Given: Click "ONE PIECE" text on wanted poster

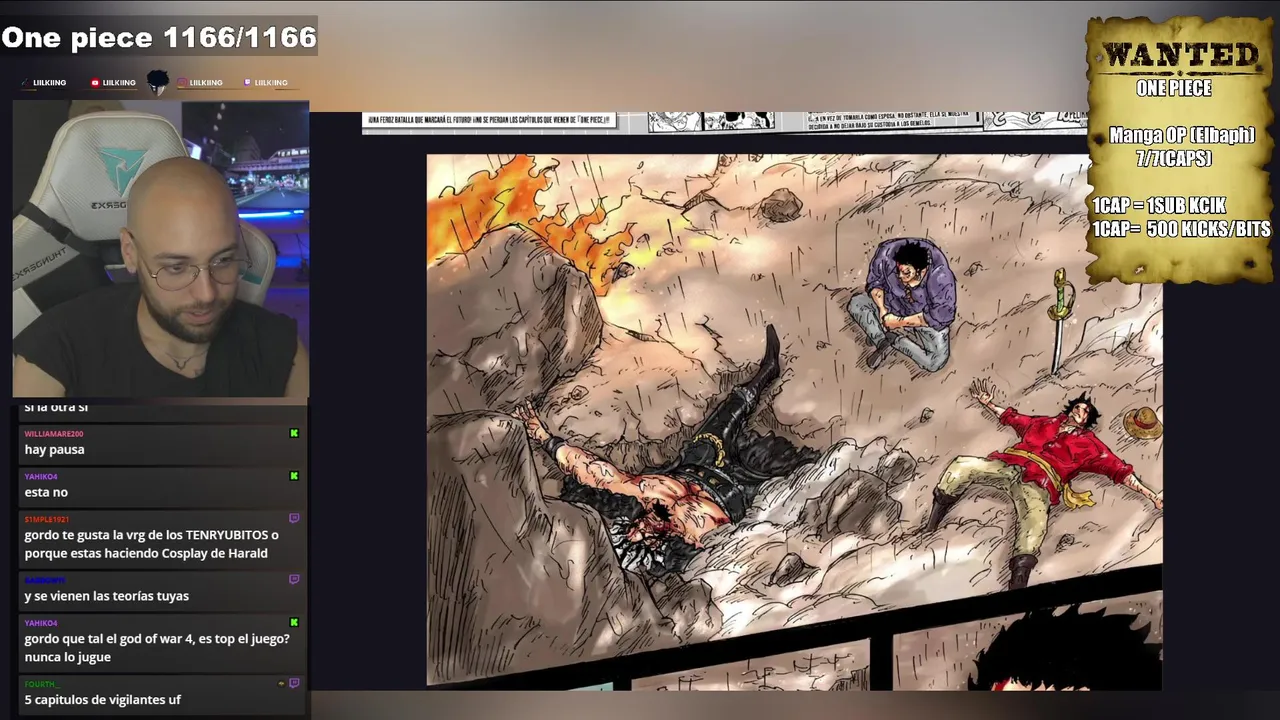Looking at the screenshot, I should (1174, 88).
